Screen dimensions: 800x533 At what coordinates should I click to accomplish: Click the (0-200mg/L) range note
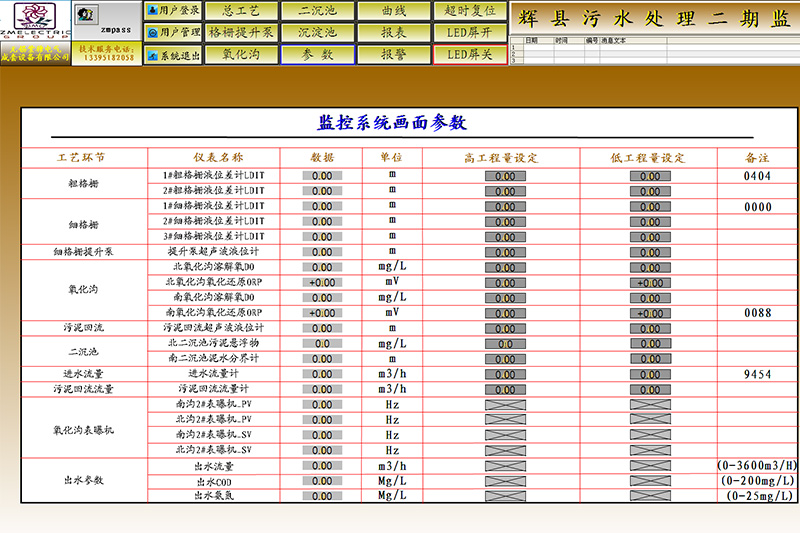(757, 481)
